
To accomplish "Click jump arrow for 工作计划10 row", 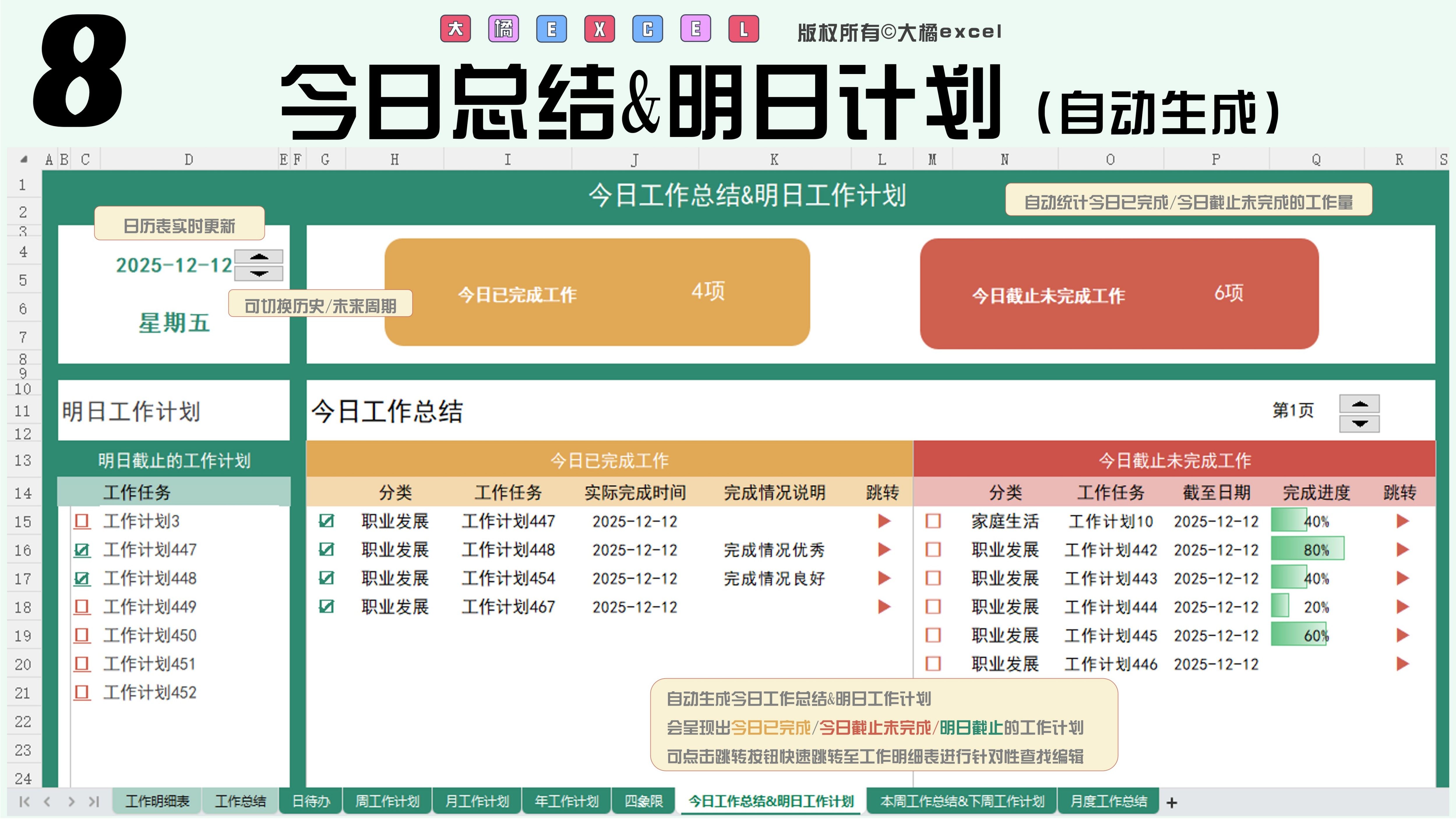I will [1402, 521].
